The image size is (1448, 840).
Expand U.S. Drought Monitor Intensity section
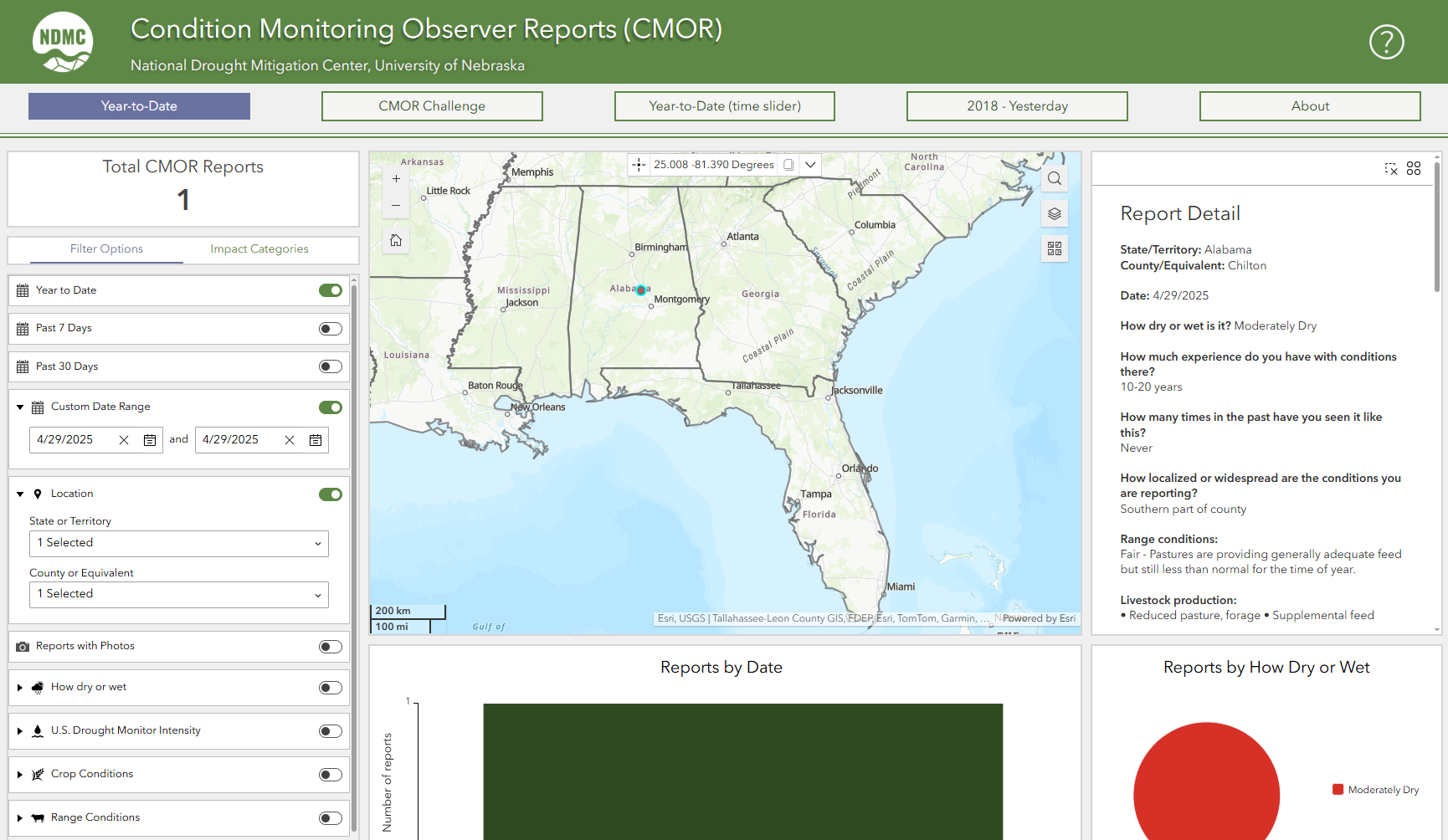20,731
